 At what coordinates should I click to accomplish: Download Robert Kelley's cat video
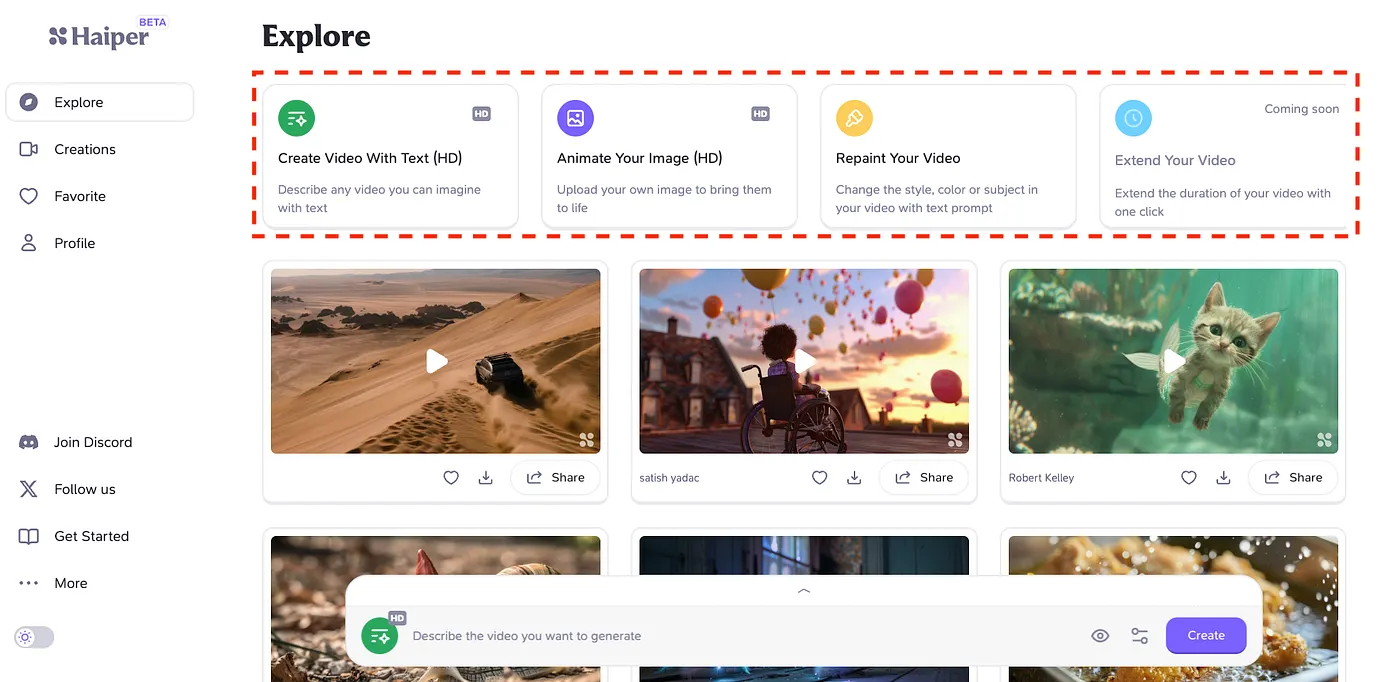[1223, 478]
